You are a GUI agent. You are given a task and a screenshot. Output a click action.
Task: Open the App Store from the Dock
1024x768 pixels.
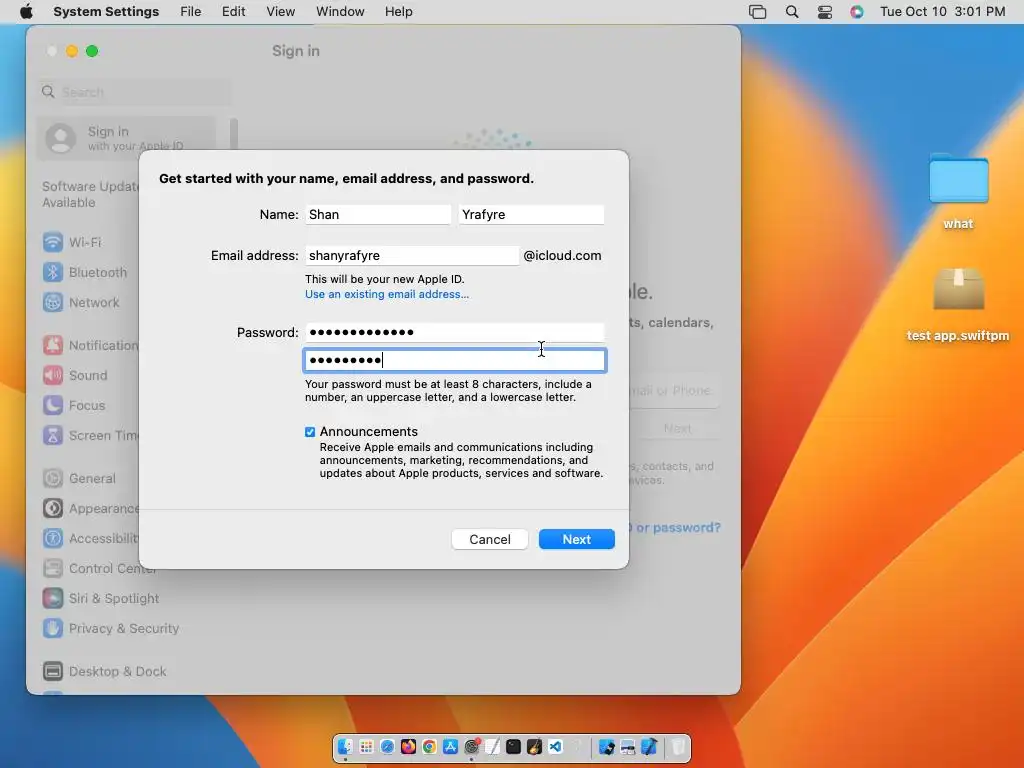pos(450,746)
